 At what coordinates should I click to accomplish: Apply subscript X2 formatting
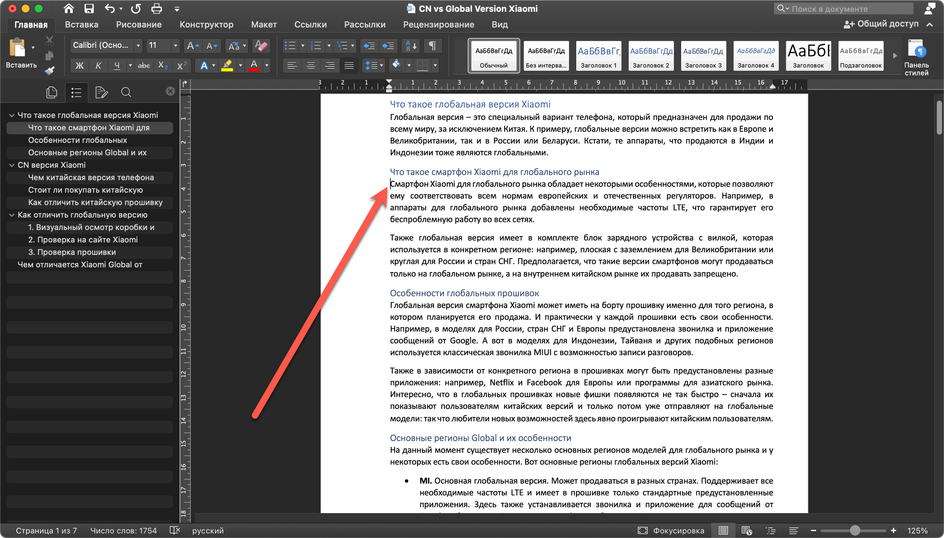[163, 66]
